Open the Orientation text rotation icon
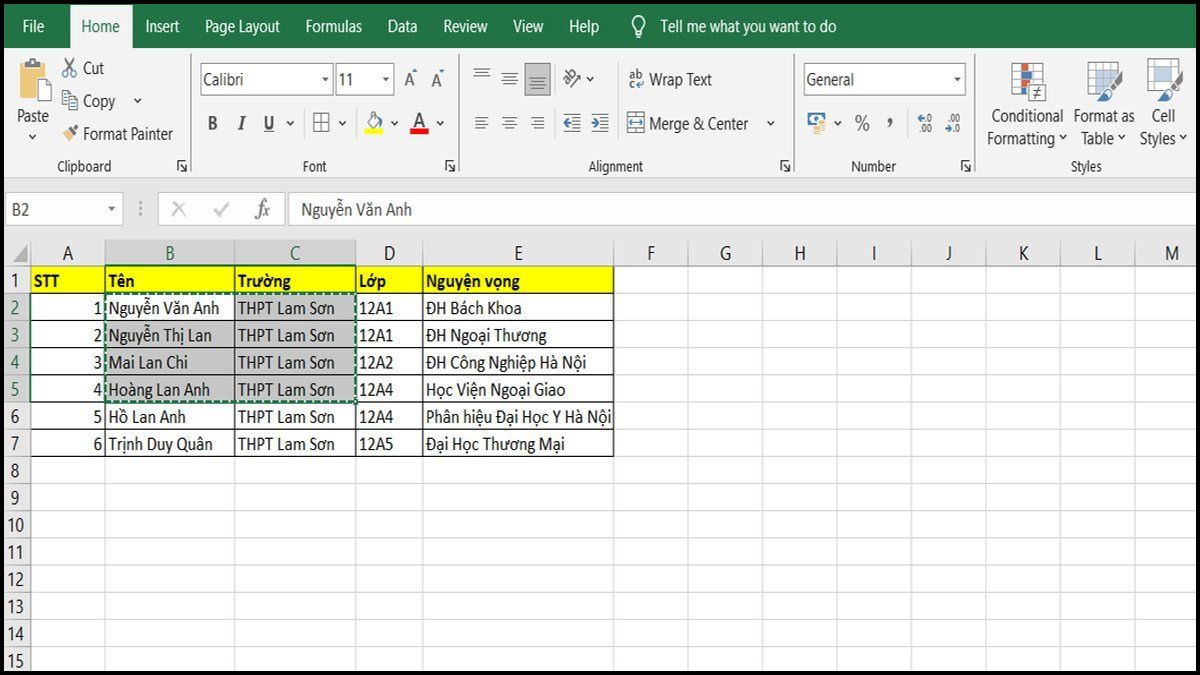This screenshot has width=1200, height=675. [x=572, y=78]
